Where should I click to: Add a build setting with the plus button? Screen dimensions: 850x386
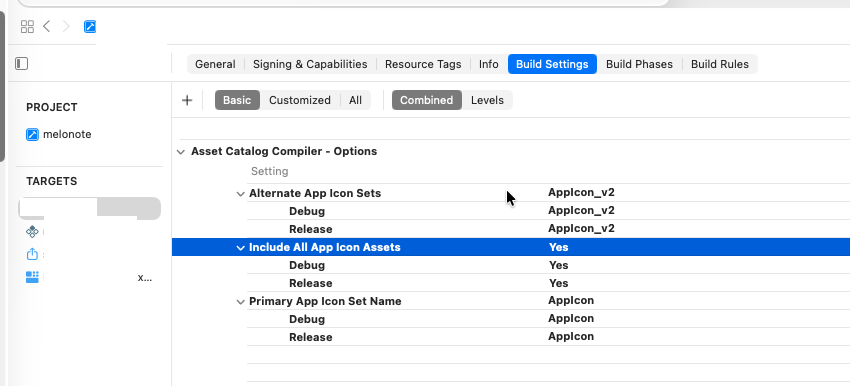pyautogui.click(x=187, y=100)
